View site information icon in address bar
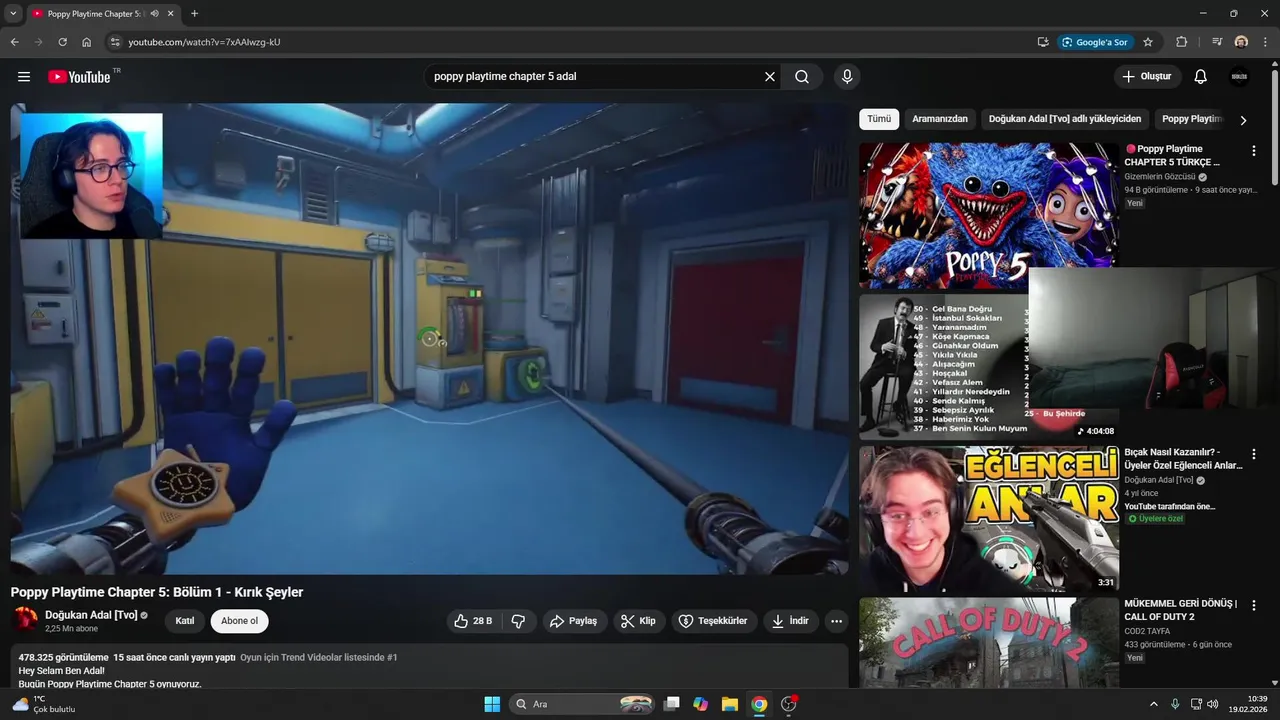 [x=114, y=42]
